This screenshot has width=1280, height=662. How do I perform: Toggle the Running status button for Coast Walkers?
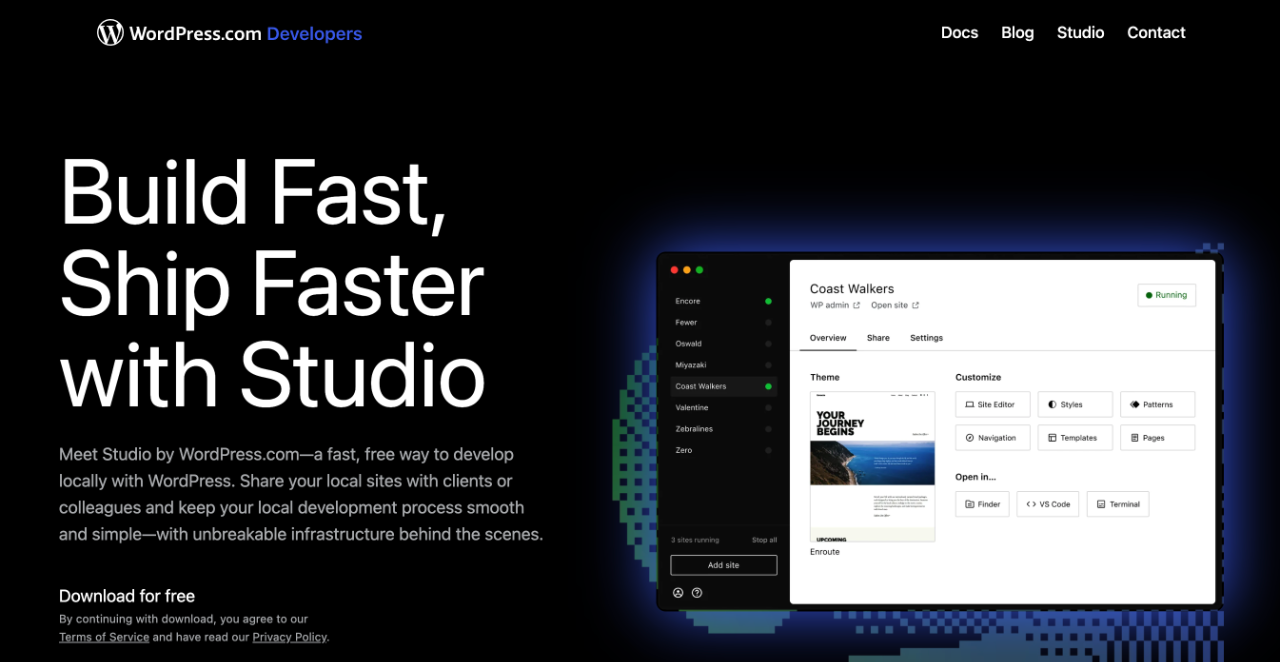1166,295
